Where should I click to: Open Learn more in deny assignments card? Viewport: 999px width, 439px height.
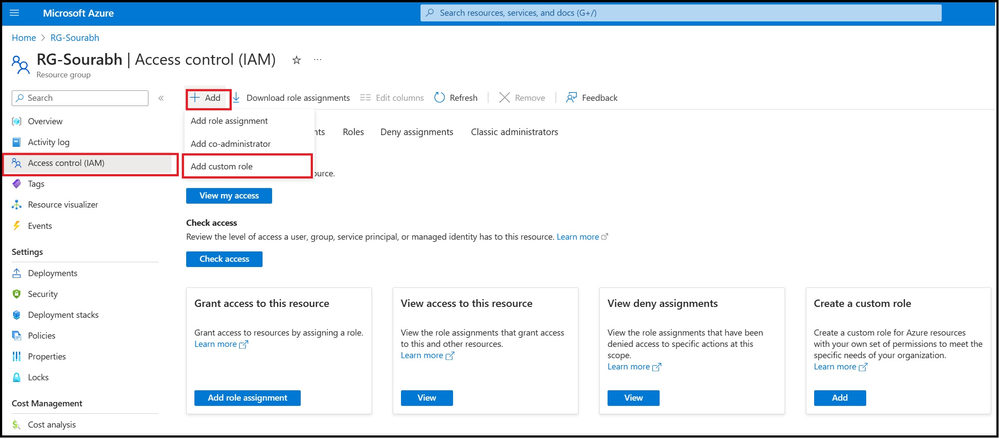634,366
